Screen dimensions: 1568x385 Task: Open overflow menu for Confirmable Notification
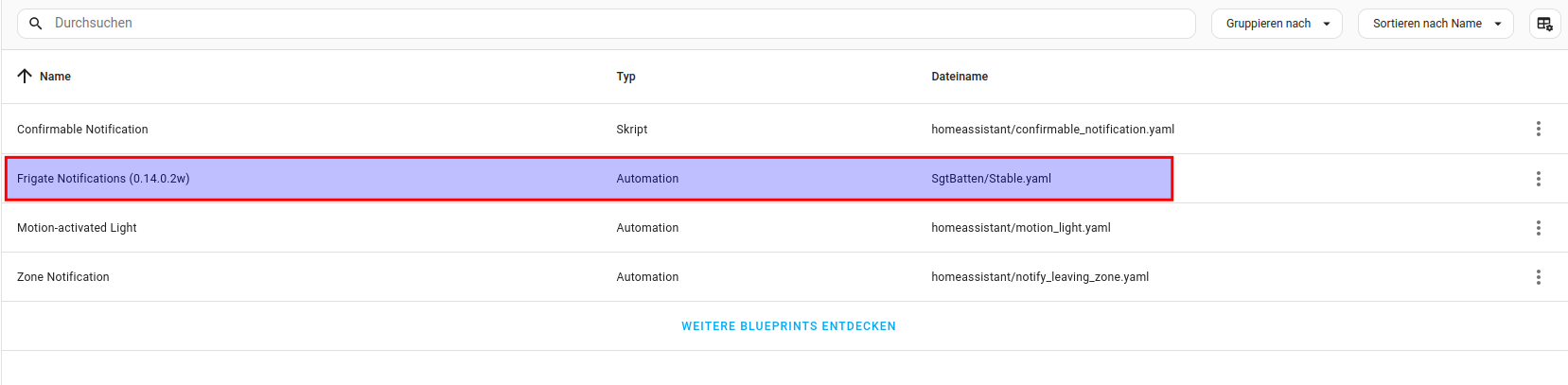pyautogui.click(x=1538, y=129)
